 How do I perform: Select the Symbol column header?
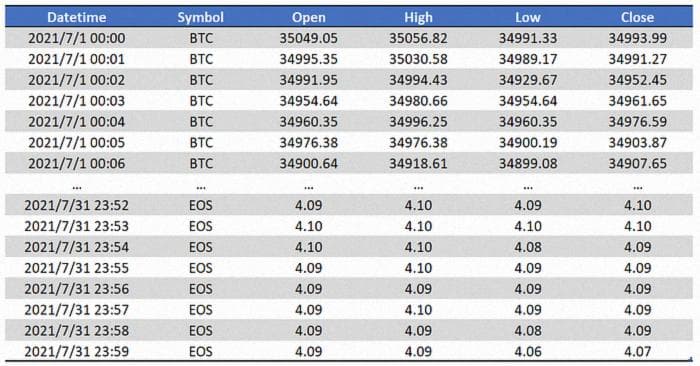[200, 17]
